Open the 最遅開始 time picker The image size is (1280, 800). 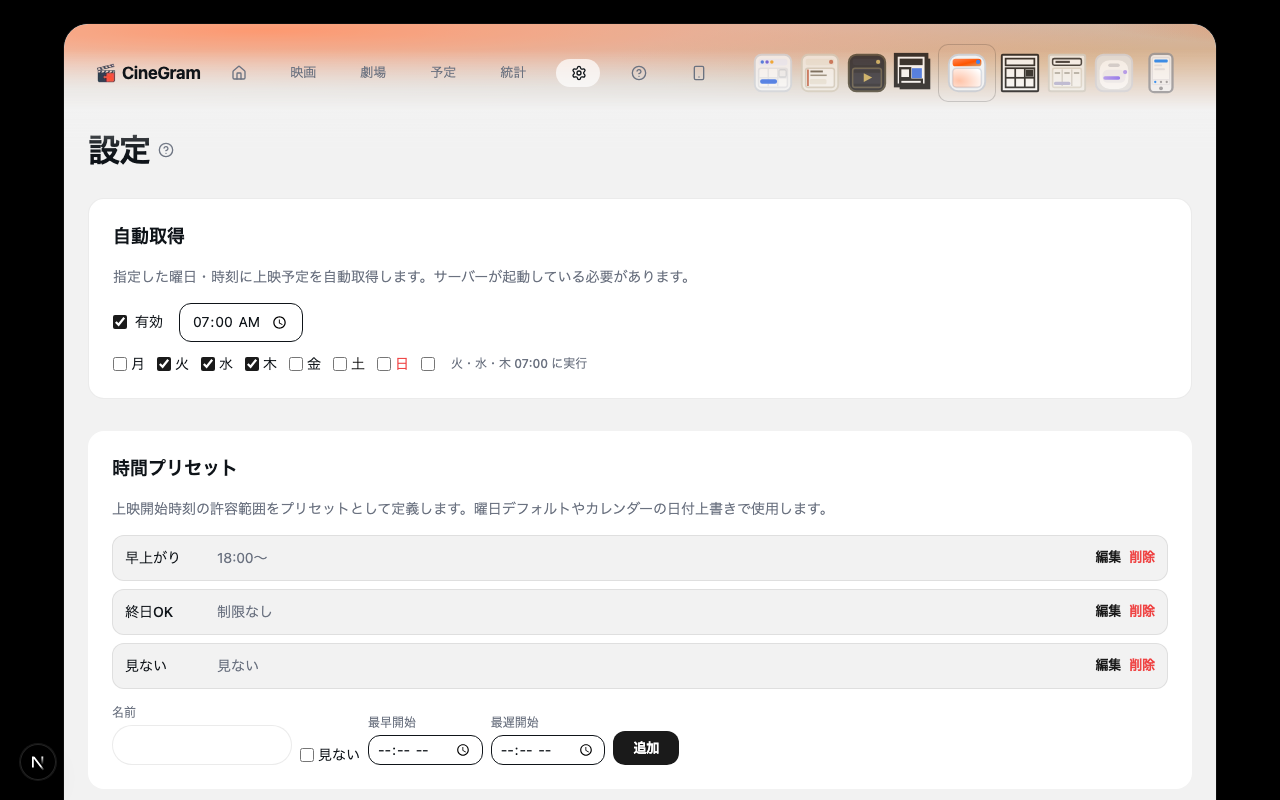point(586,748)
